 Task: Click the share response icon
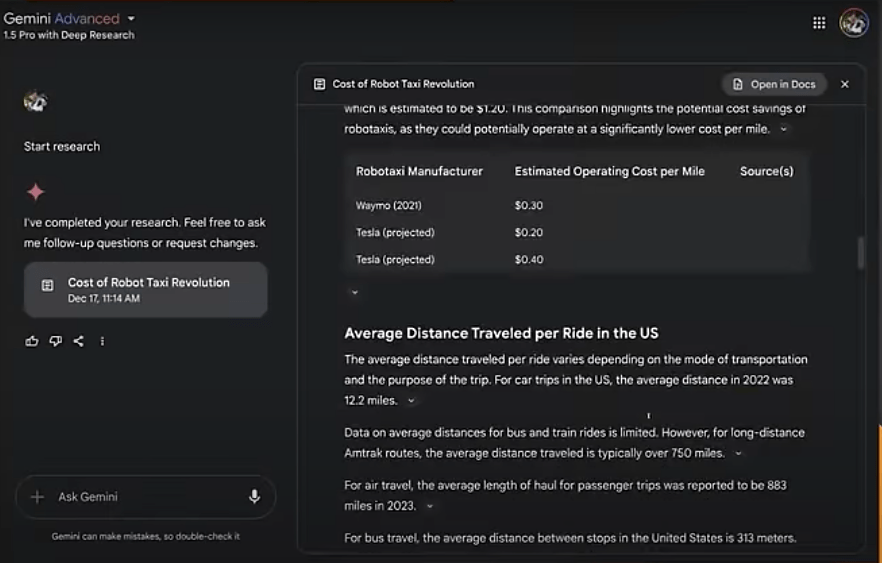[78, 341]
